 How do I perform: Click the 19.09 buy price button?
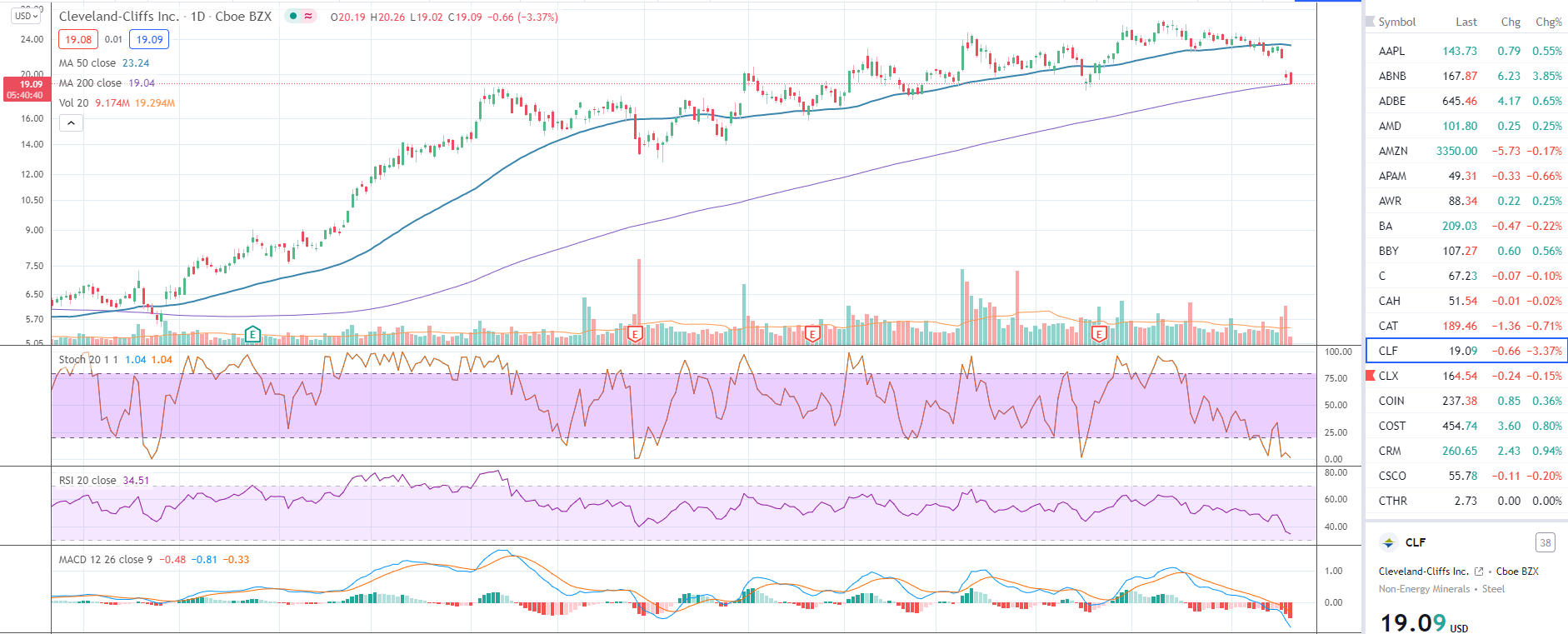[149, 39]
